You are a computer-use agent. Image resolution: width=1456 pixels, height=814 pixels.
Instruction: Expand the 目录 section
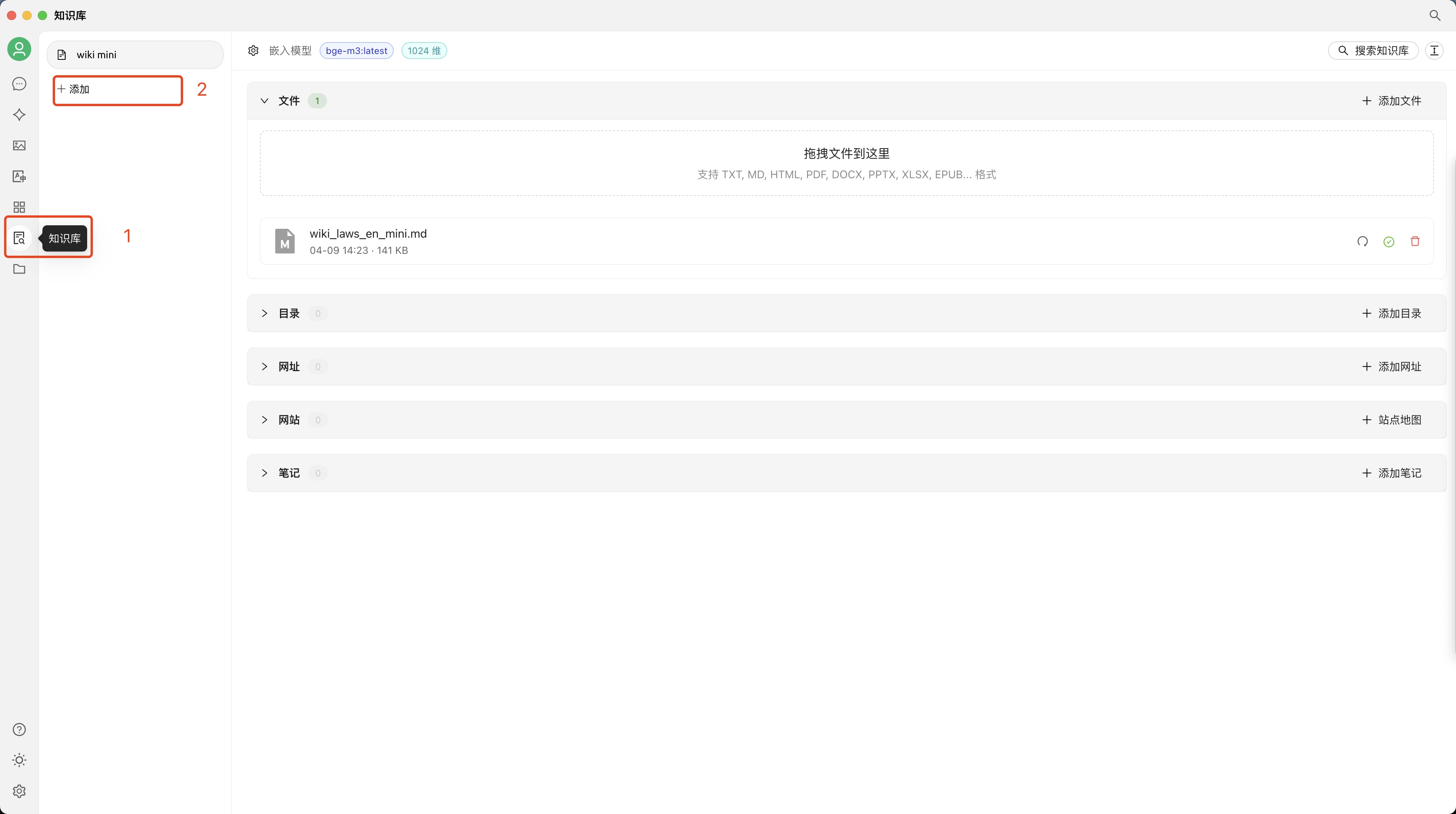(x=264, y=313)
